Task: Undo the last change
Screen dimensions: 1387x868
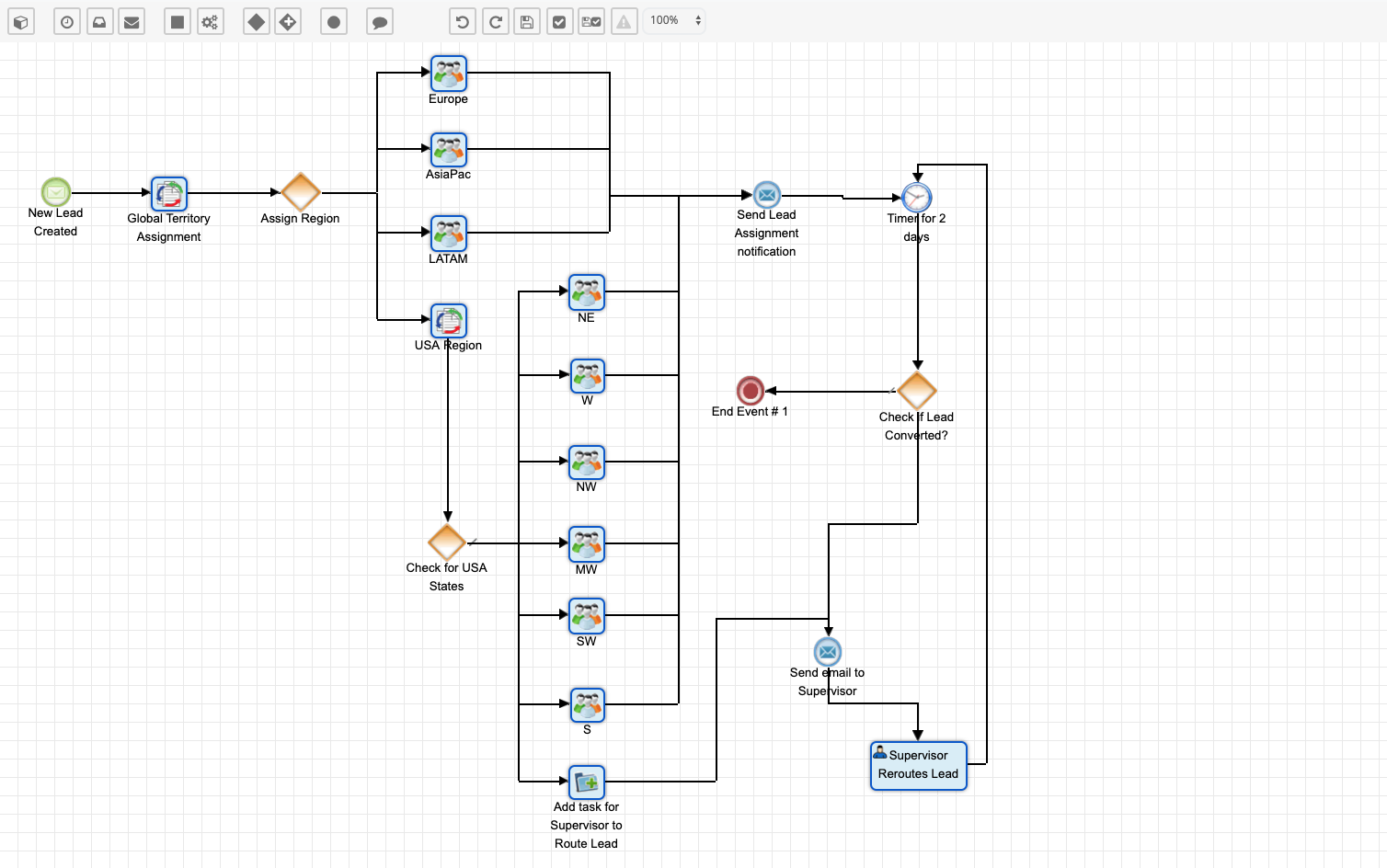Action: click(x=463, y=22)
